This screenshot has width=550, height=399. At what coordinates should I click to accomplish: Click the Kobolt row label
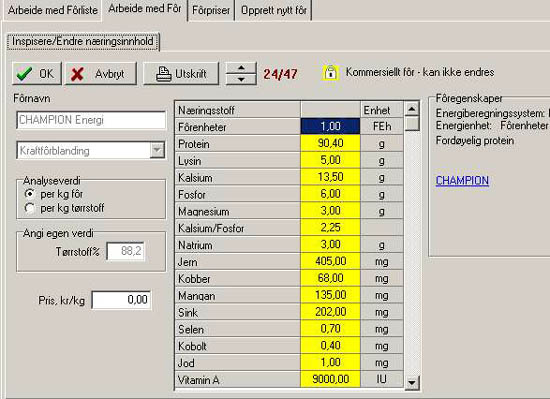point(237,345)
